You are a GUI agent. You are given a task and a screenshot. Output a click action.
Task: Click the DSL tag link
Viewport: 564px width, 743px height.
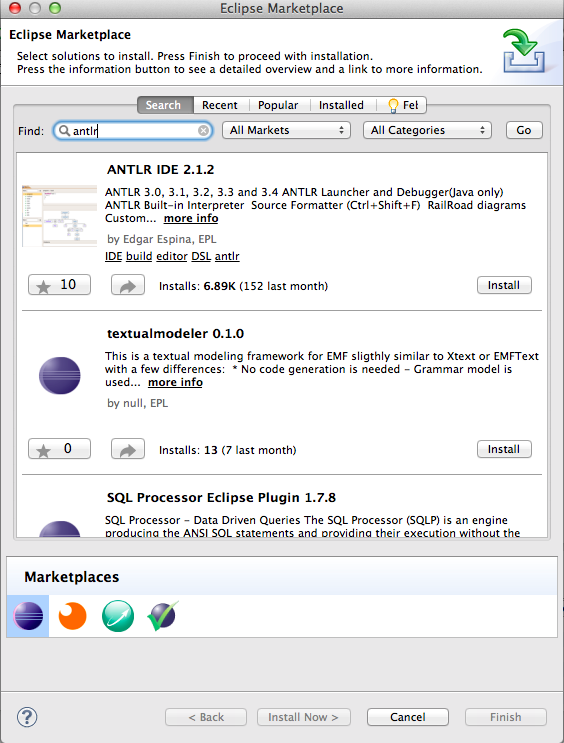point(201,256)
